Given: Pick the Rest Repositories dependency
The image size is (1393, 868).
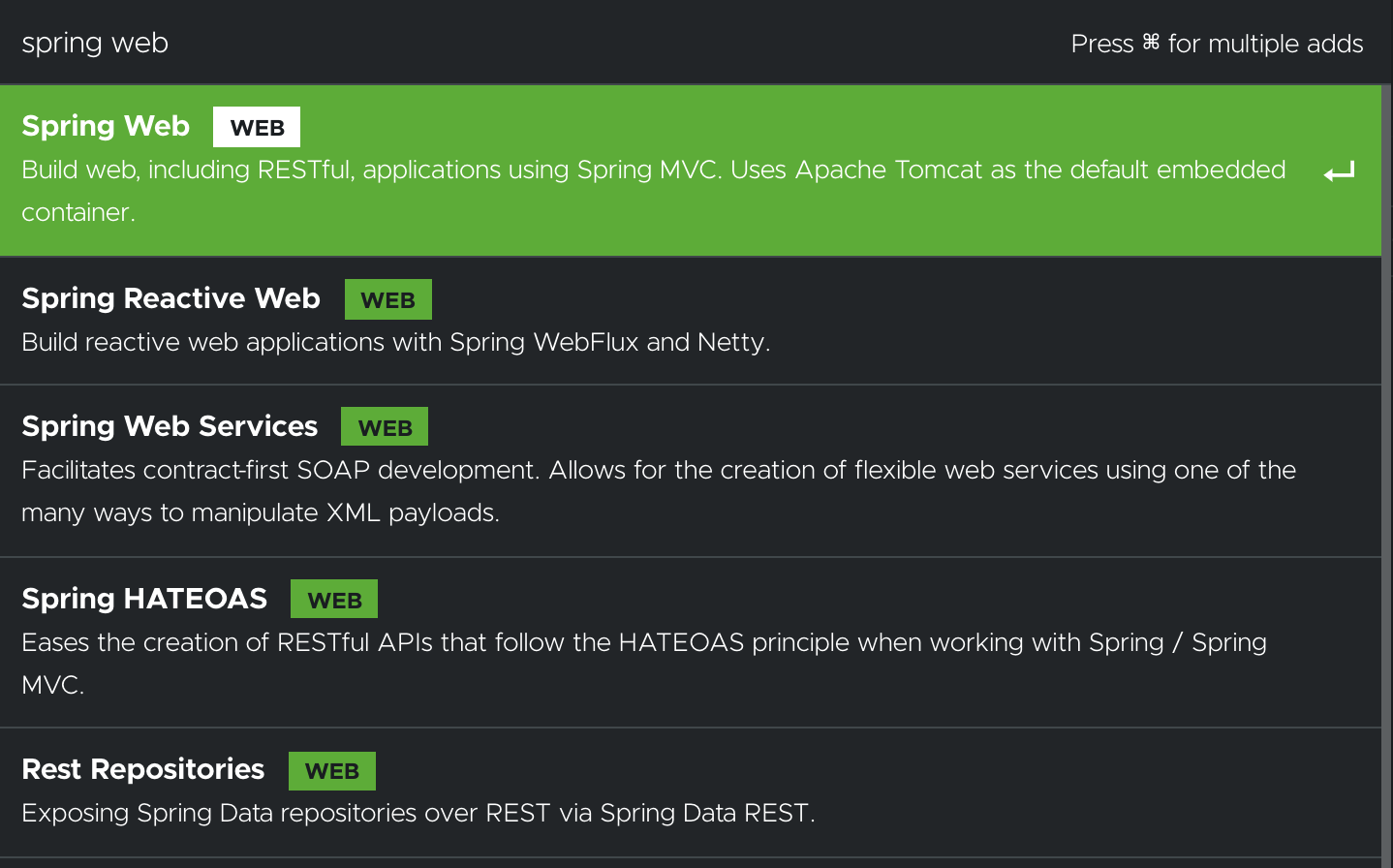Looking at the screenshot, I should 143,769.
